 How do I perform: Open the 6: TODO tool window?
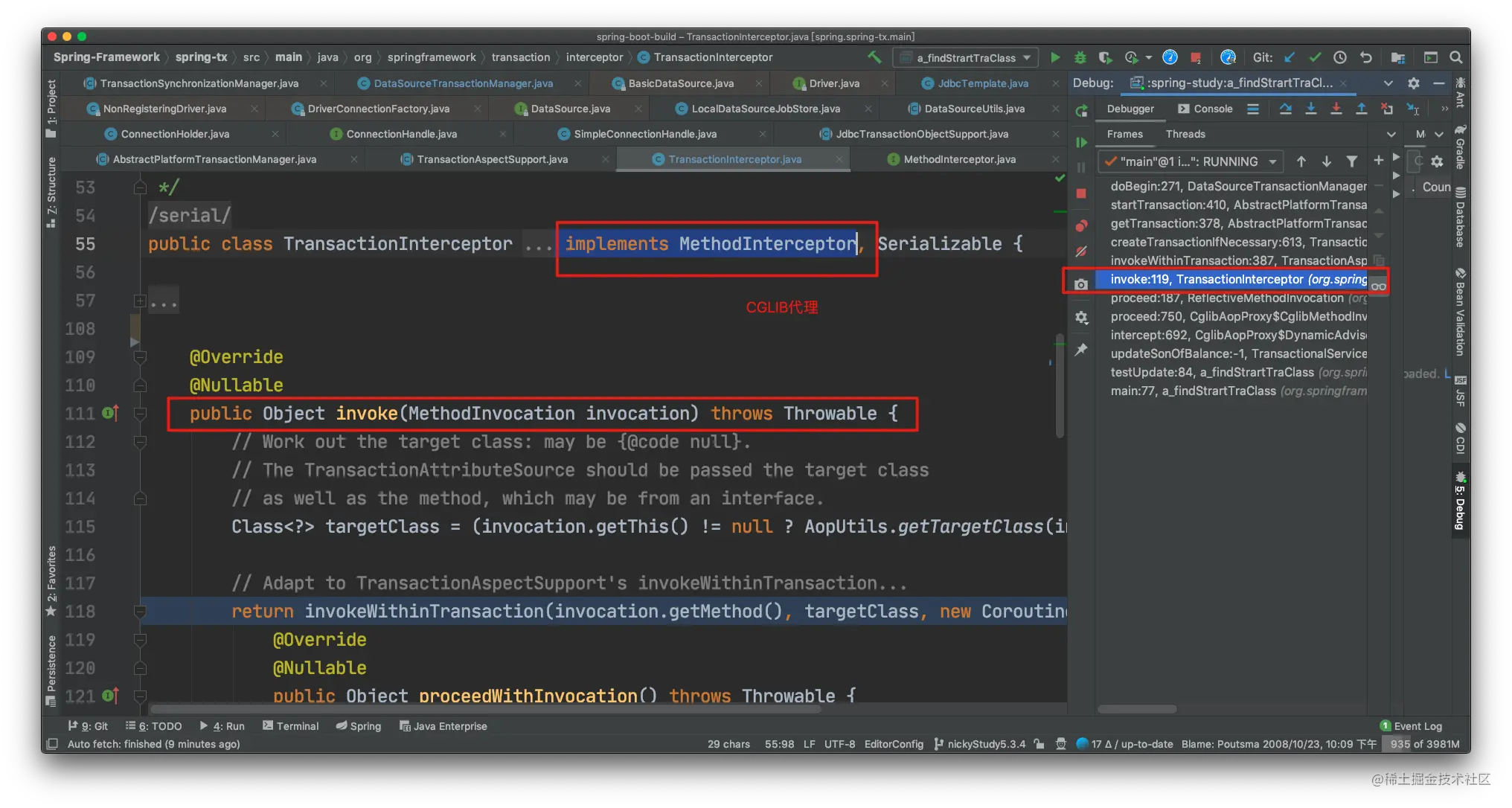tap(154, 726)
